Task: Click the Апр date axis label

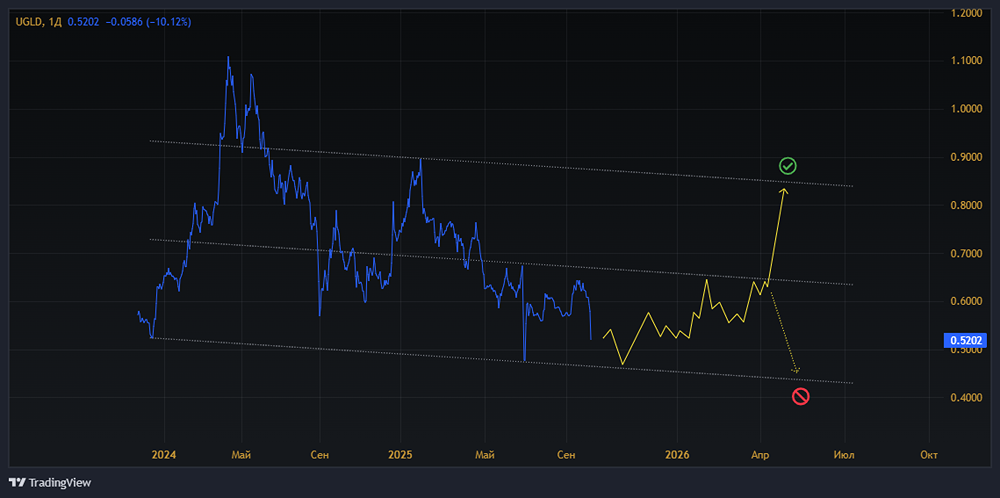Action: point(760,455)
